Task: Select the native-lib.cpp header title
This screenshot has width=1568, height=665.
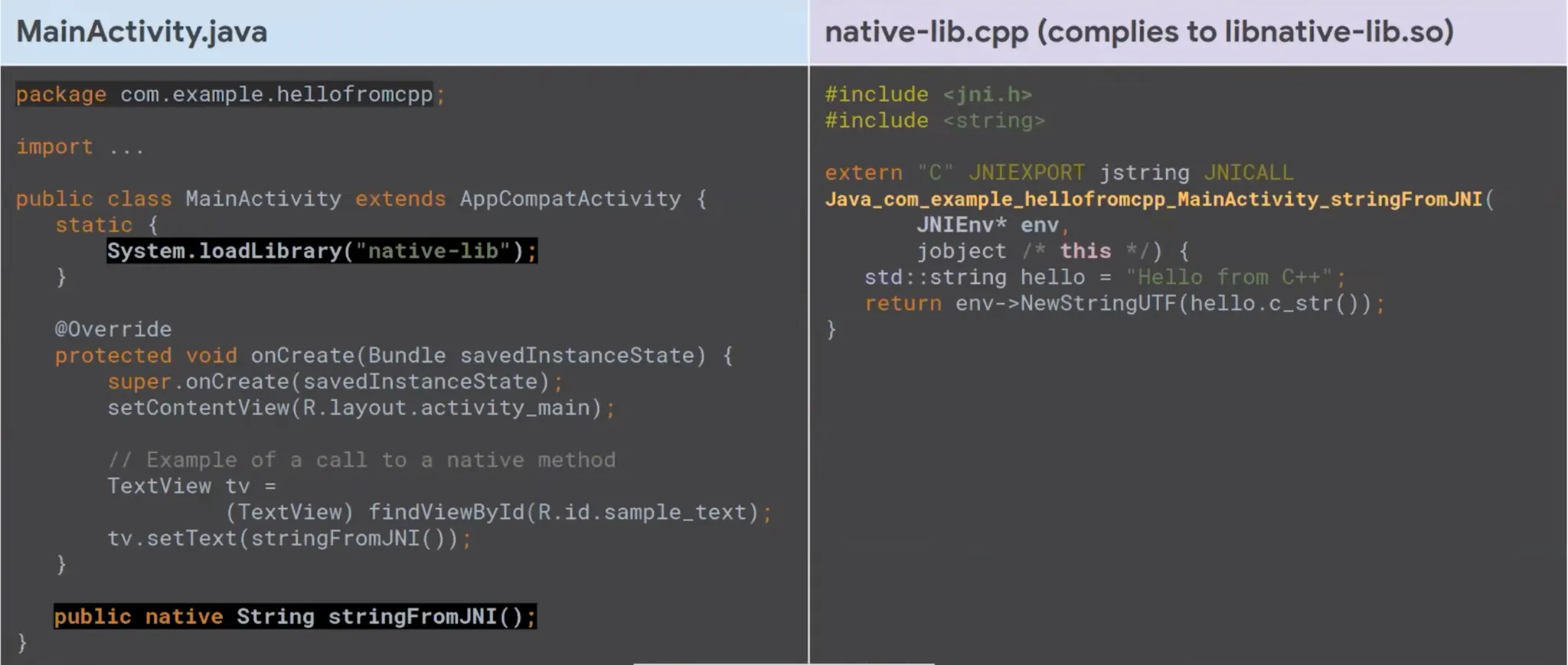Action: [x=1138, y=32]
